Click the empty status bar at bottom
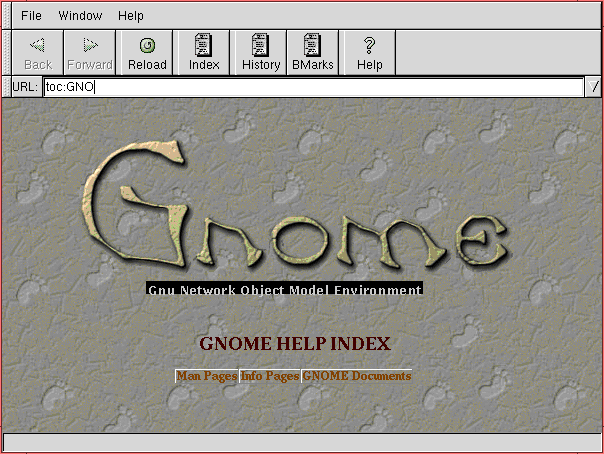This screenshot has height=454, width=604. tap(301, 442)
